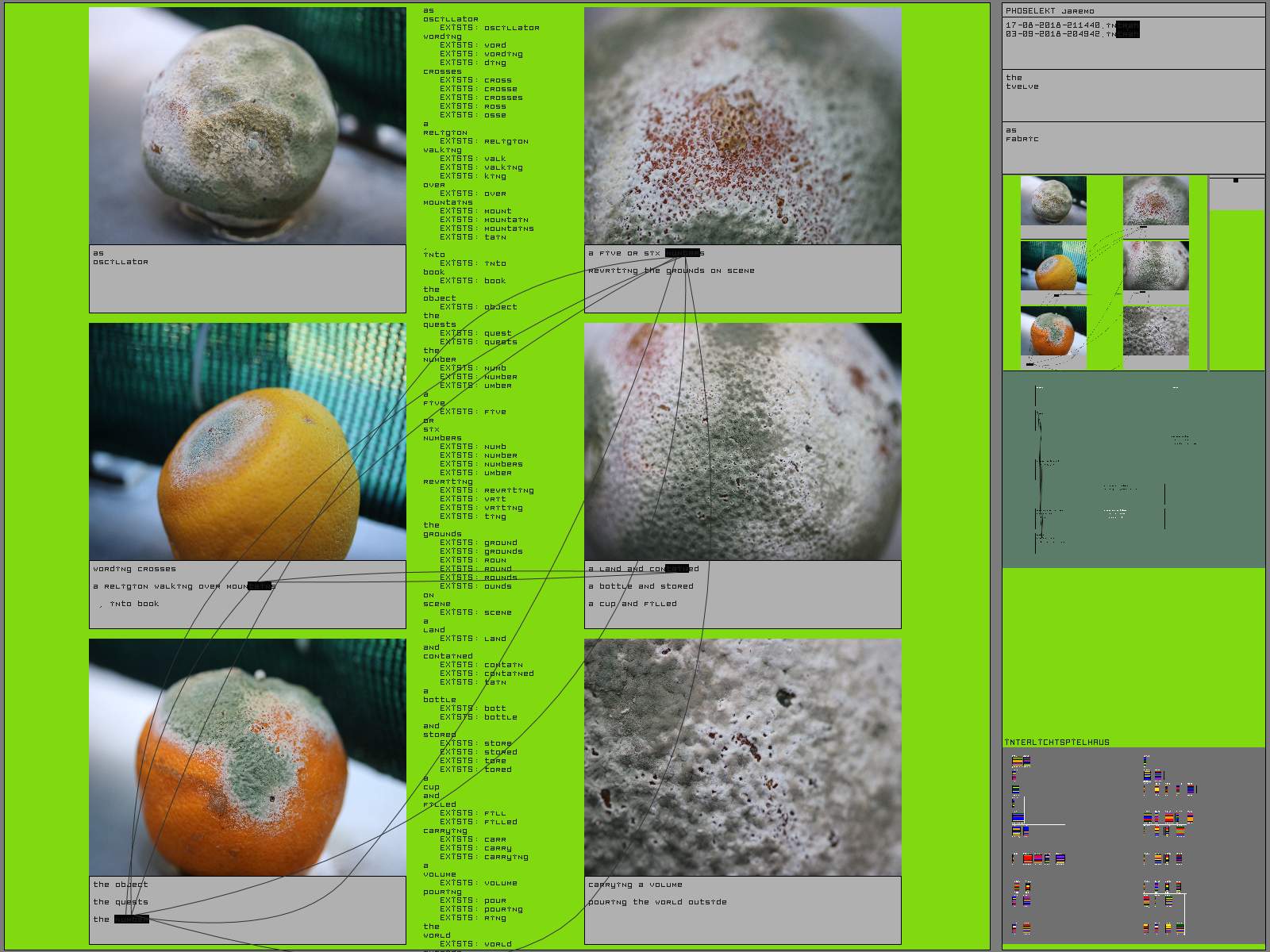Click into the "the twelve" text field
Screen dimensions: 1270x952
(1133, 95)
